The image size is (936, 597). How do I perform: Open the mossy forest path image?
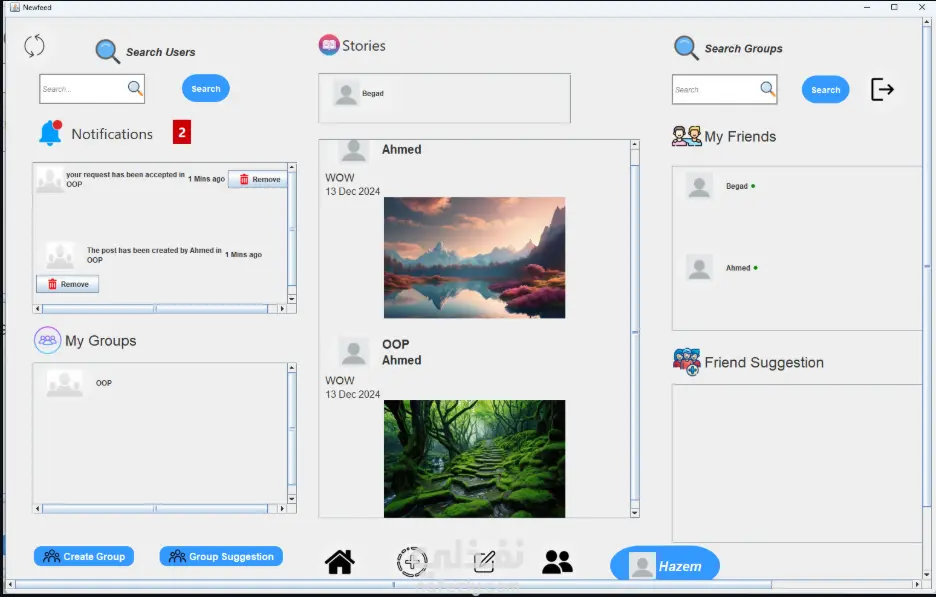click(x=475, y=458)
